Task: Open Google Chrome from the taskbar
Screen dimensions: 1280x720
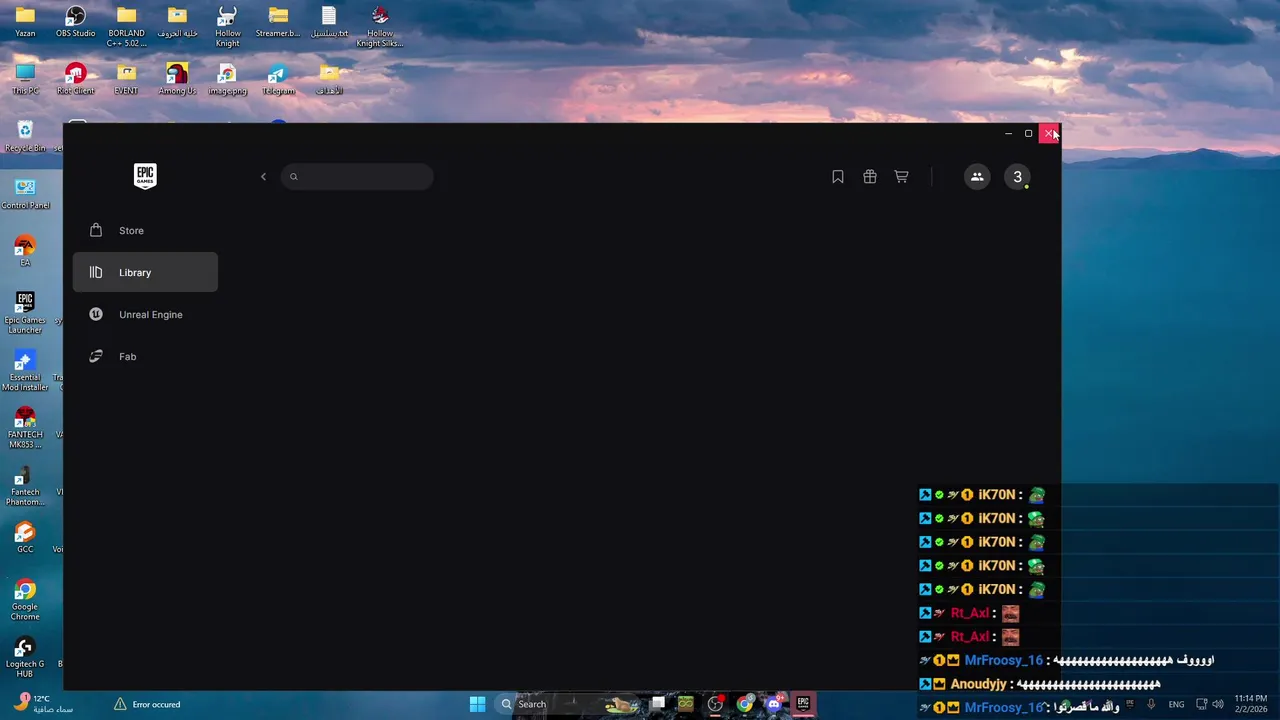Action: click(745, 704)
